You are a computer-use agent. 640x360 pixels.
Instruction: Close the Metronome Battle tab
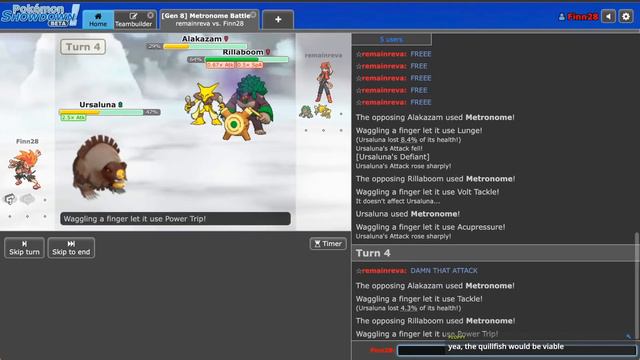(x=253, y=15)
